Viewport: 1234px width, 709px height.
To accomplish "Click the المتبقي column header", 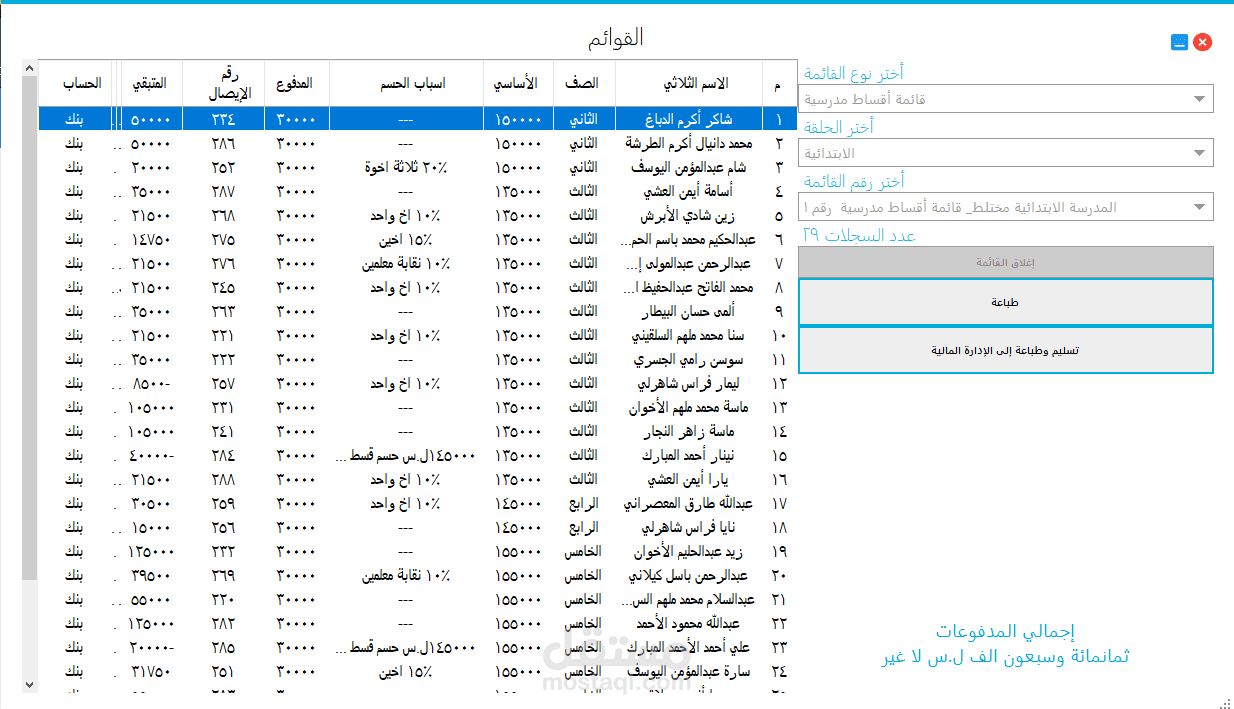I will tap(151, 83).
